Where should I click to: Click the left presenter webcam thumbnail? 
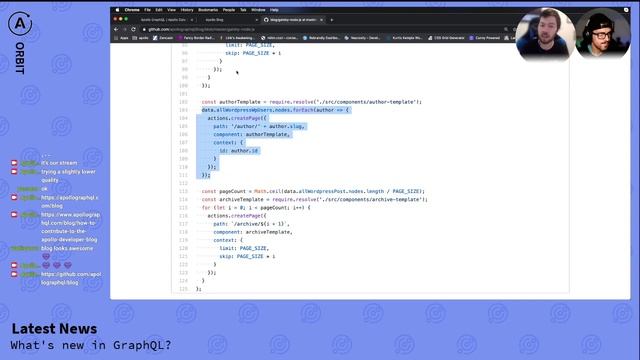546,35
